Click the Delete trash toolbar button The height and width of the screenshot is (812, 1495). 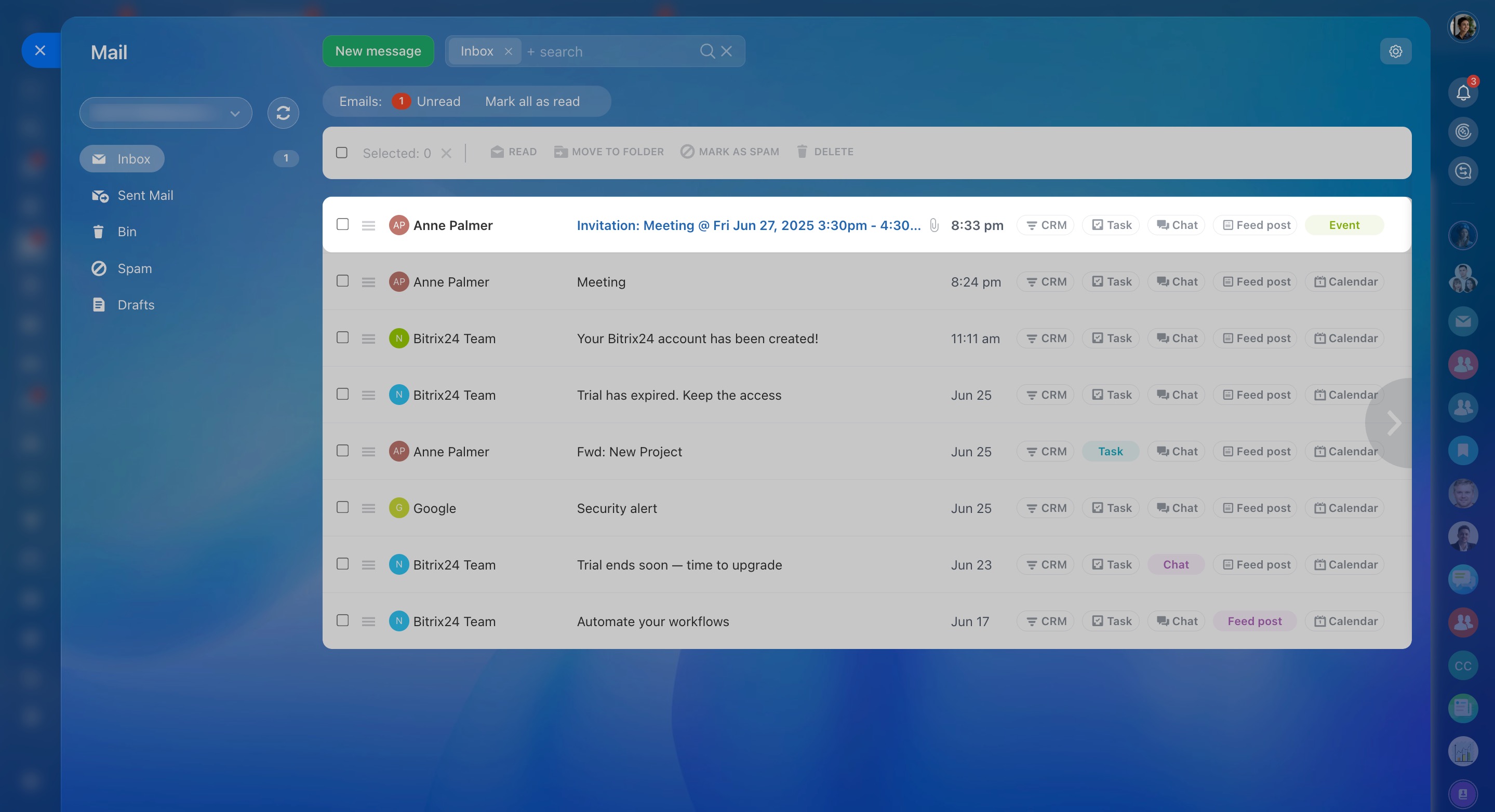click(825, 152)
